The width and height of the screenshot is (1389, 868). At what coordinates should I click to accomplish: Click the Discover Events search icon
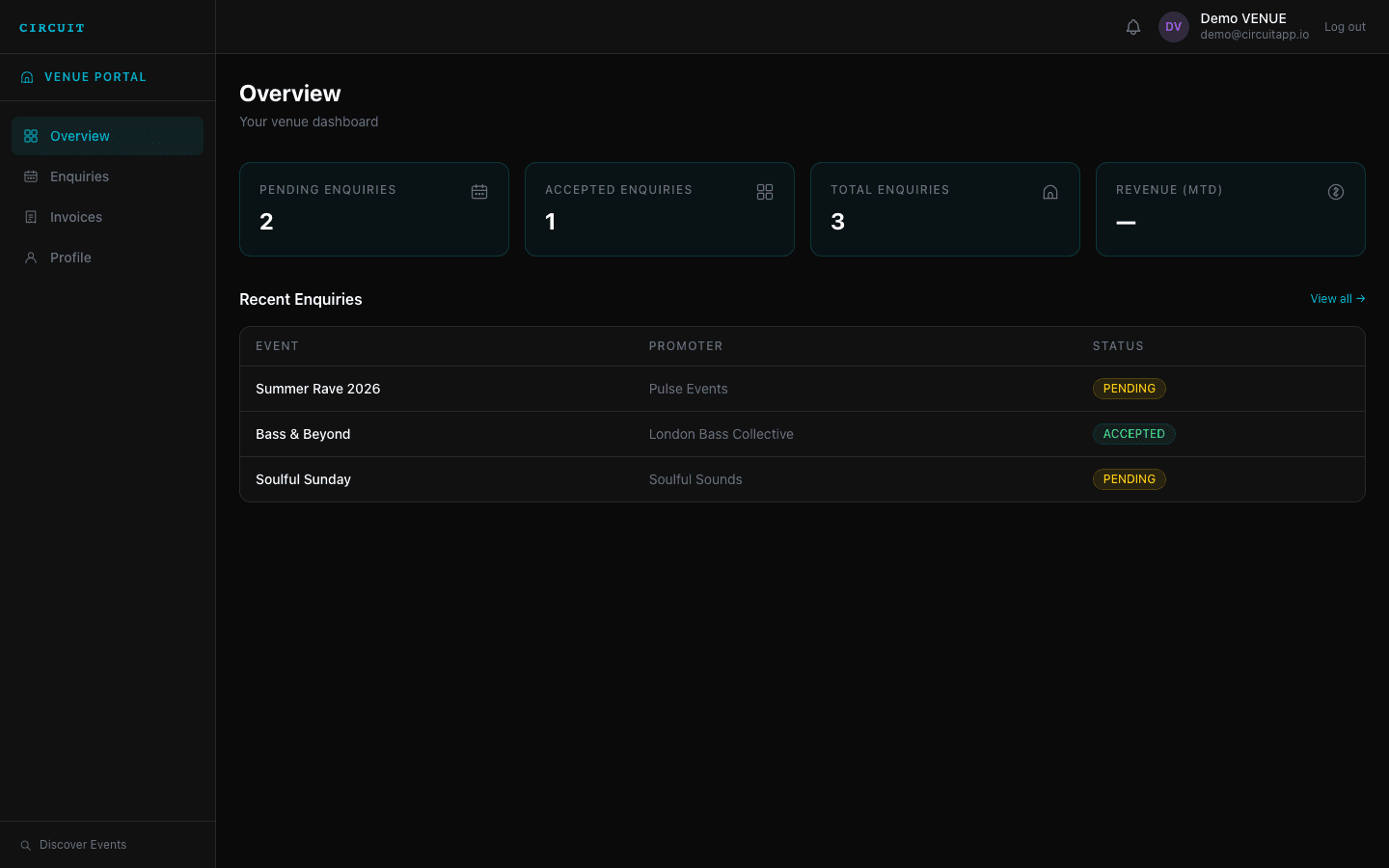(26, 846)
